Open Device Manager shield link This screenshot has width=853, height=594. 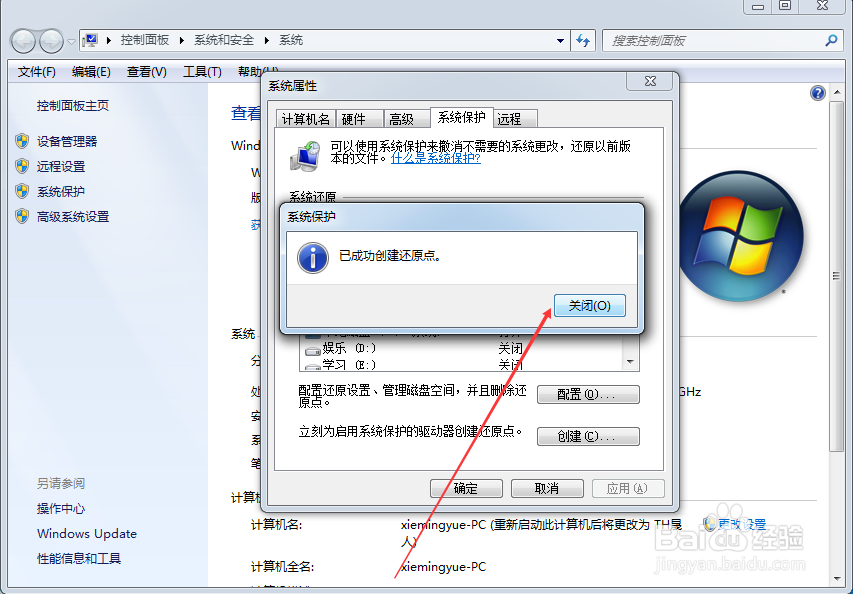click(x=67, y=141)
